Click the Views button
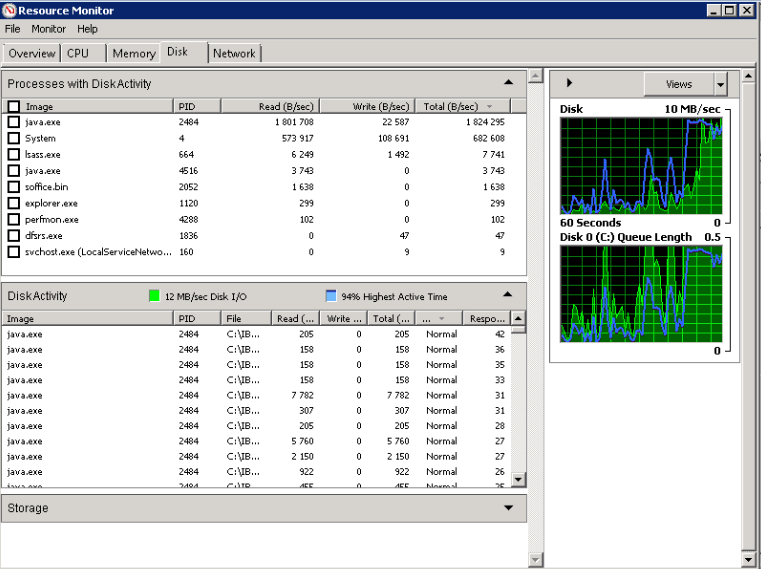 [x=679, y=84]
